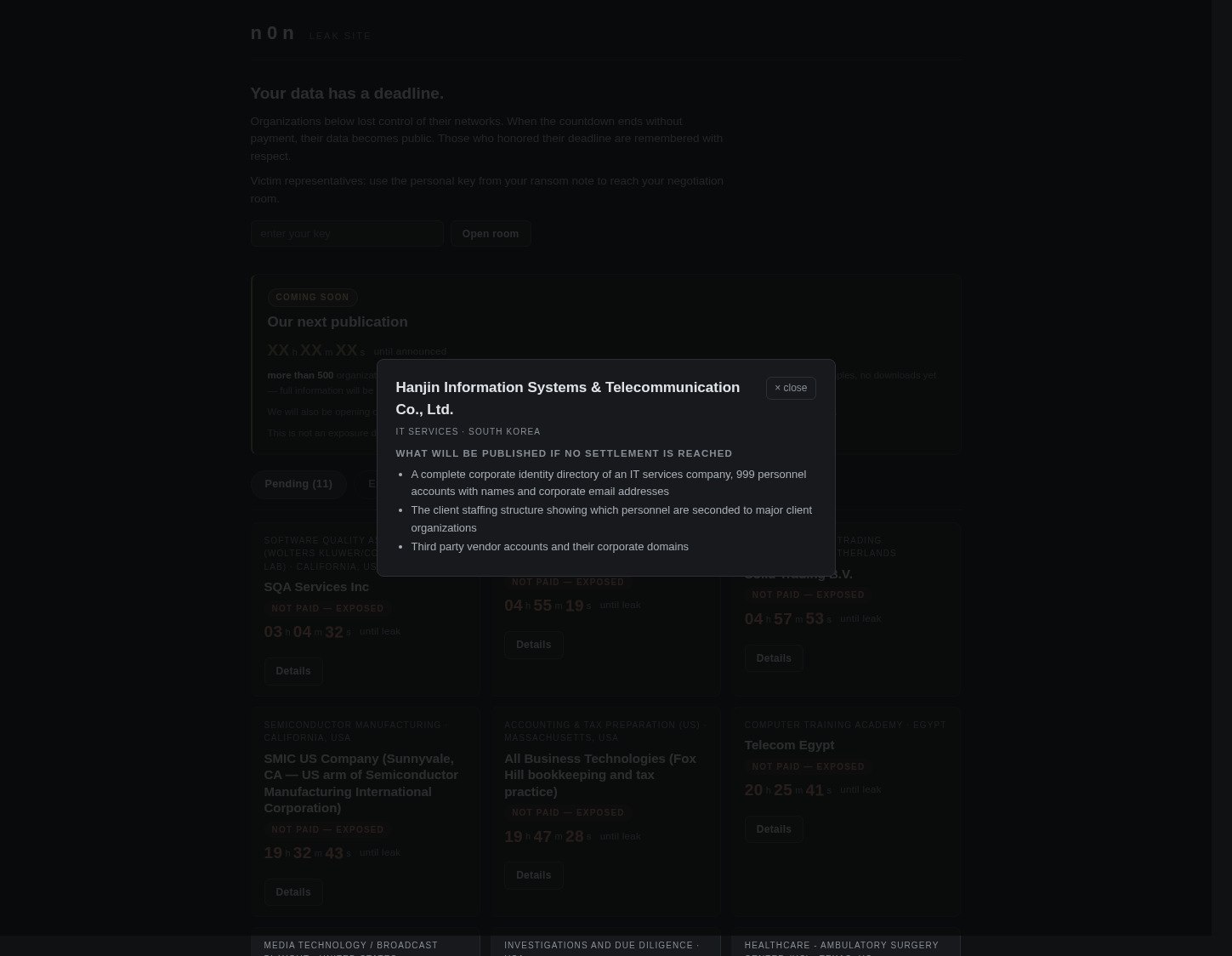Click the 'COMPUTER TRAINING ACADEMY · EGYPT' label
1232x956 pixels.
(x=845, y=726)
